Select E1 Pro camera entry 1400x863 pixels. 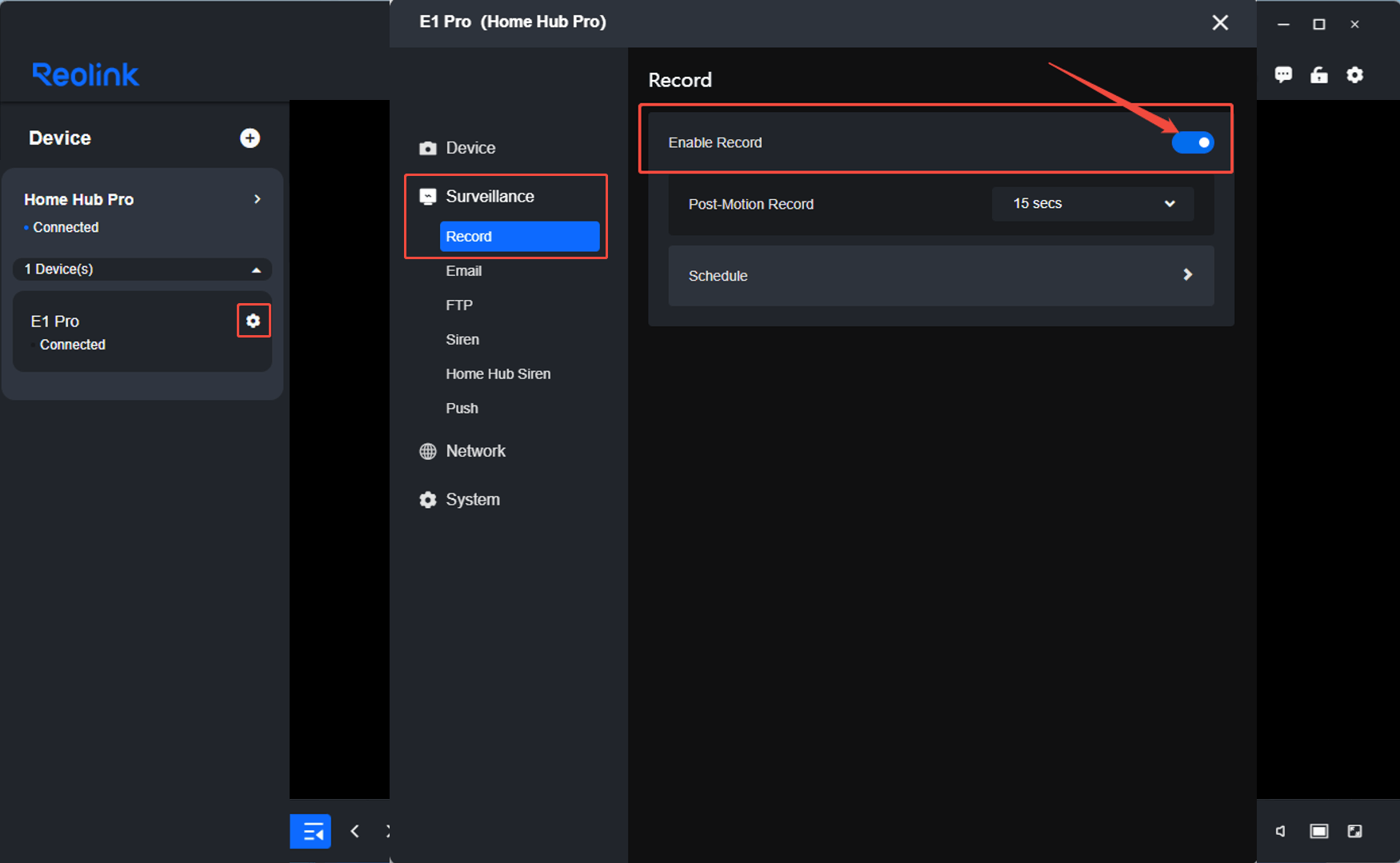142,331
